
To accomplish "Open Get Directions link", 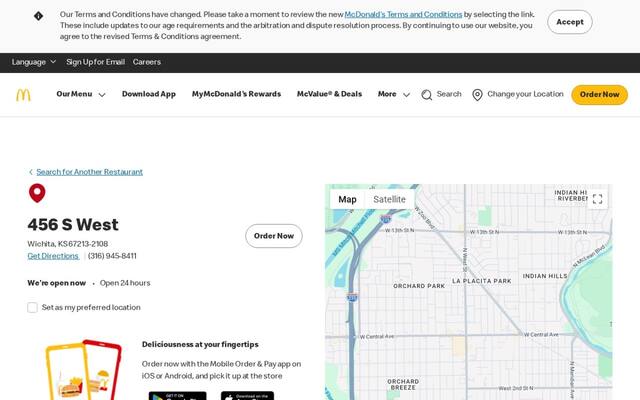I will [53, 256].
